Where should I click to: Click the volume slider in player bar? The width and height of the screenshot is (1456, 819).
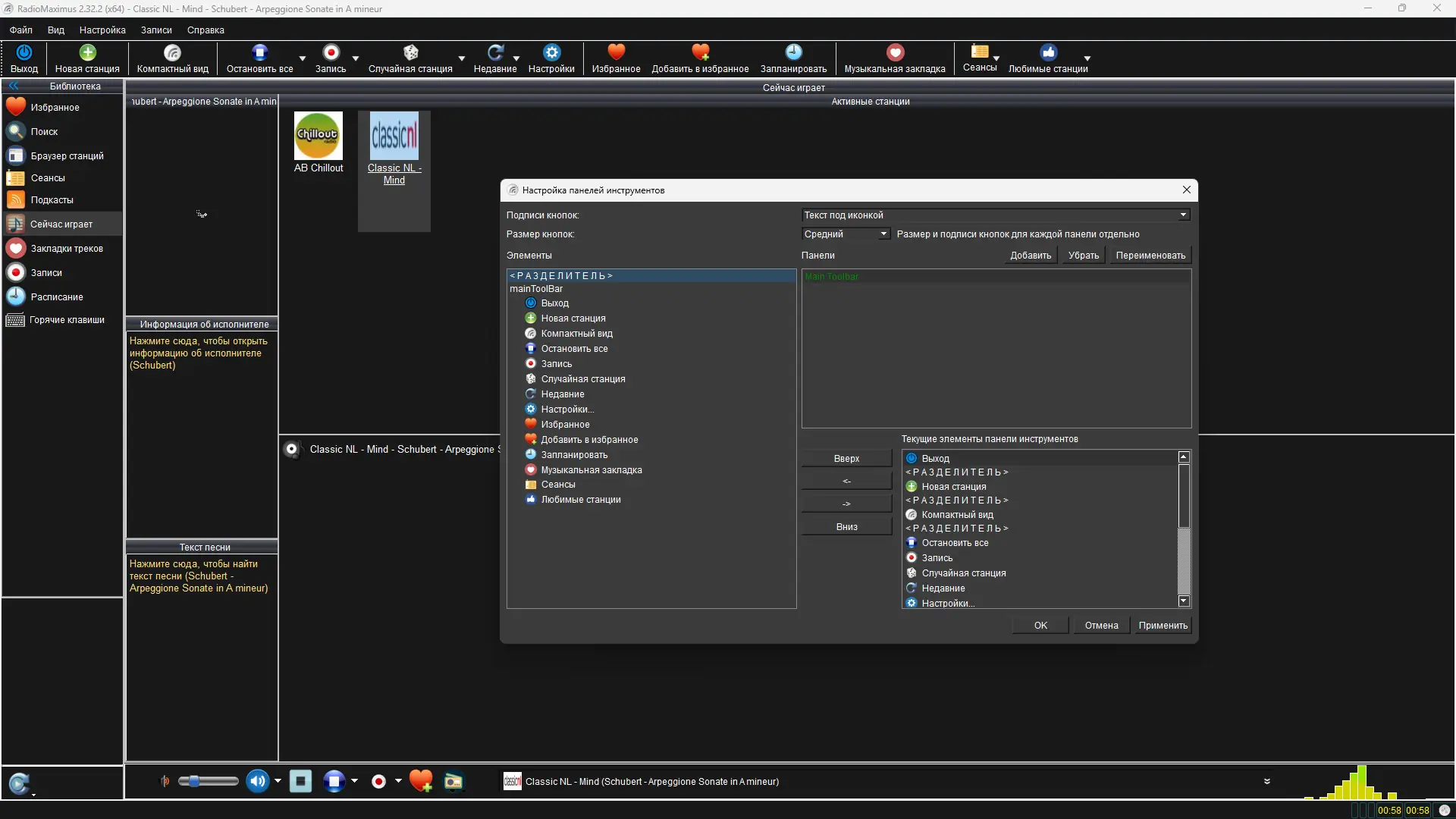(208, 781)
